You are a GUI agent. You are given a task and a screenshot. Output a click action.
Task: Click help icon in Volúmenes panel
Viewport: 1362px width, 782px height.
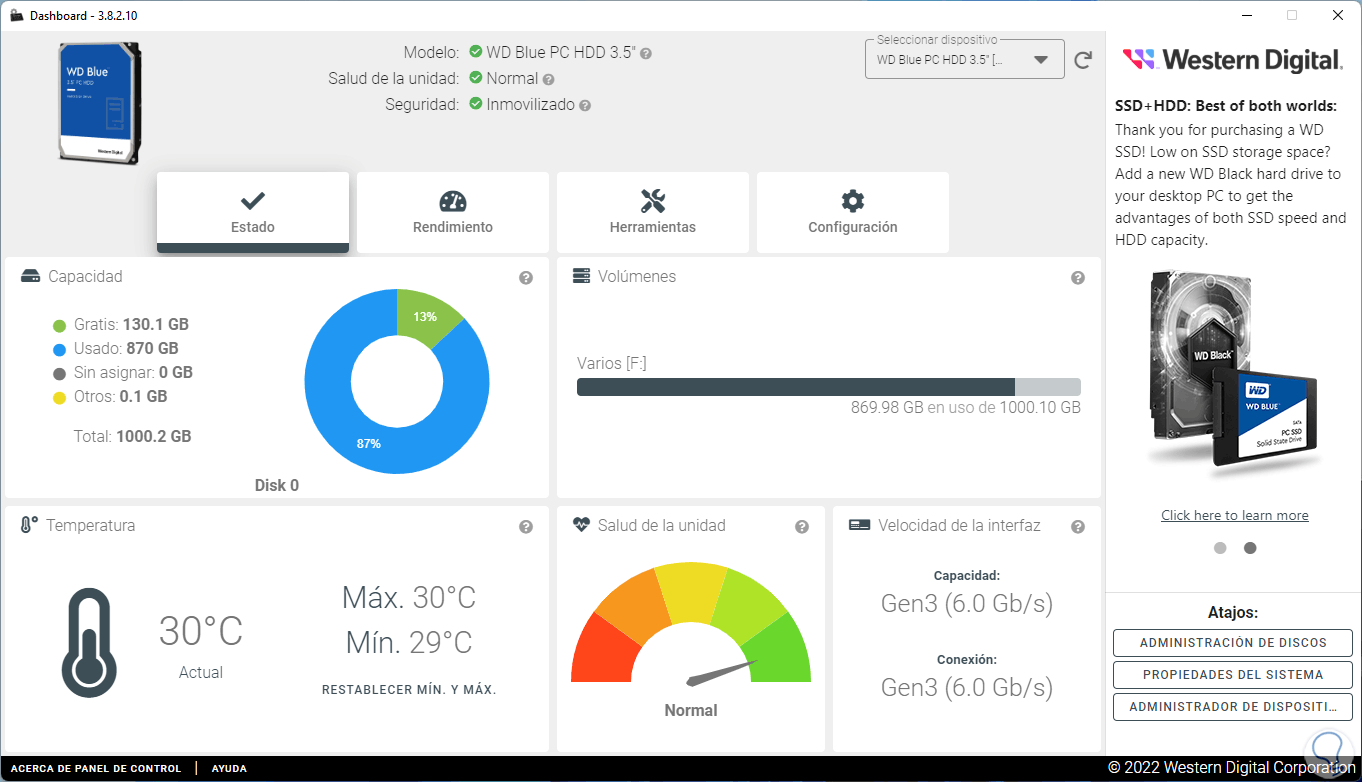tap(1078, 278)
